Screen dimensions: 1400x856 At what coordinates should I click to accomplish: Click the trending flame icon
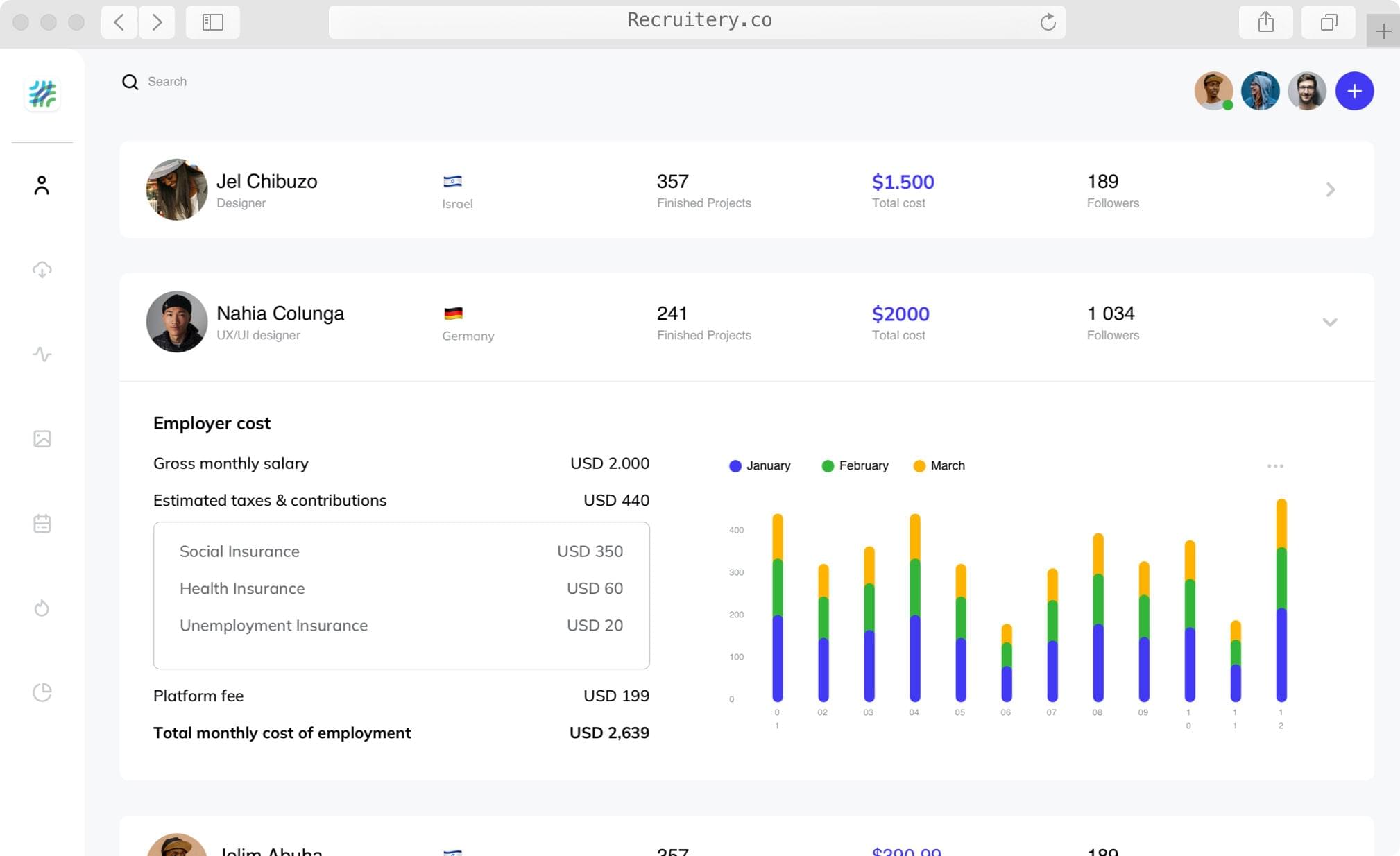tap(42, 608)
